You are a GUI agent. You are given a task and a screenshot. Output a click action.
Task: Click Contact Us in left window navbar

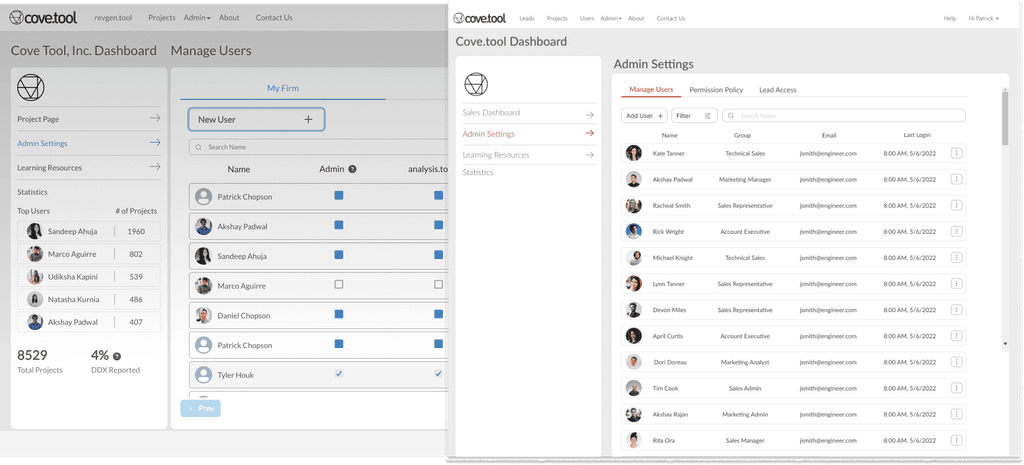tap(274, 18)
